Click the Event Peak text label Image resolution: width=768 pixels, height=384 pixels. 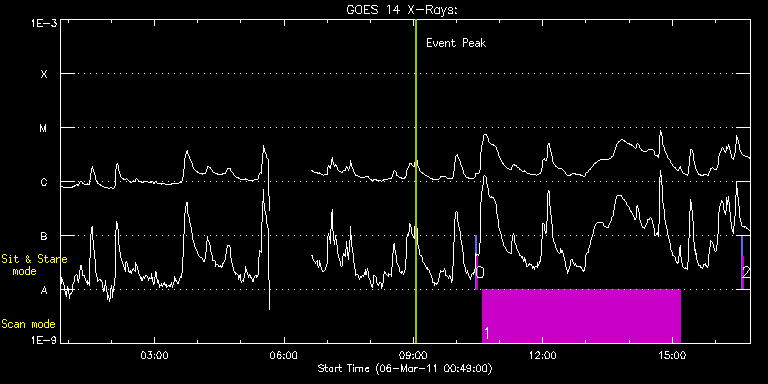[456, 43]
